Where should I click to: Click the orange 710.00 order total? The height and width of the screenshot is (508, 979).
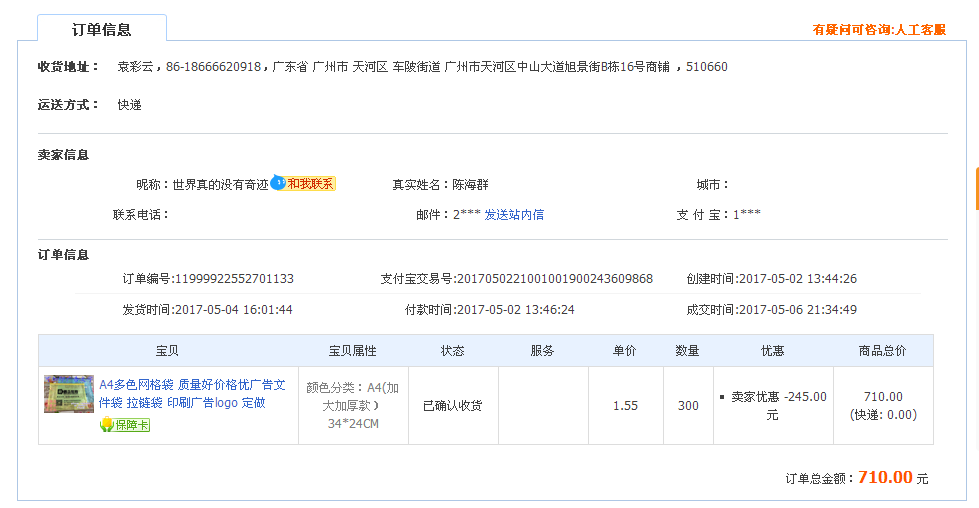(885, 478)
